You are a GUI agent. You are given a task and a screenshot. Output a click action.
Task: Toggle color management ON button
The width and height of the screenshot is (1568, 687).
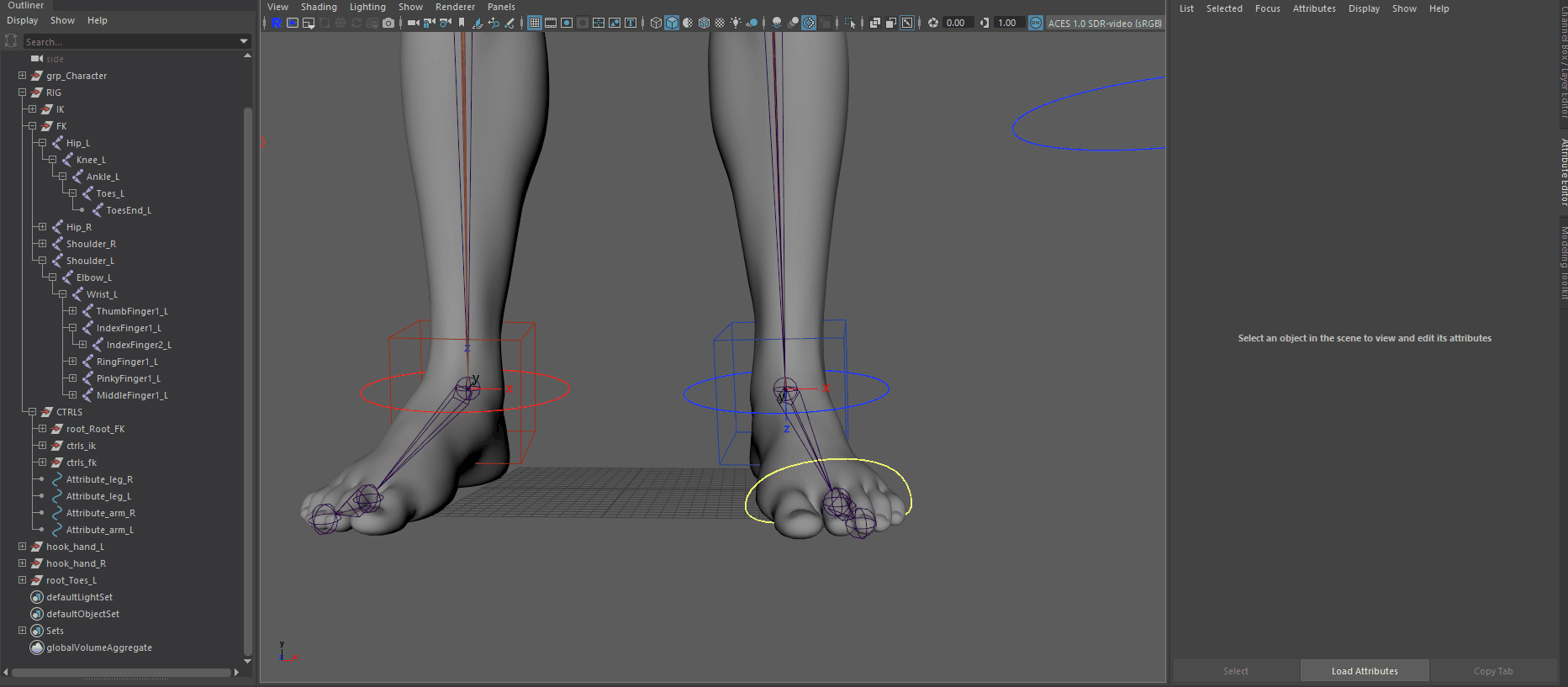tap(1035, 23)
